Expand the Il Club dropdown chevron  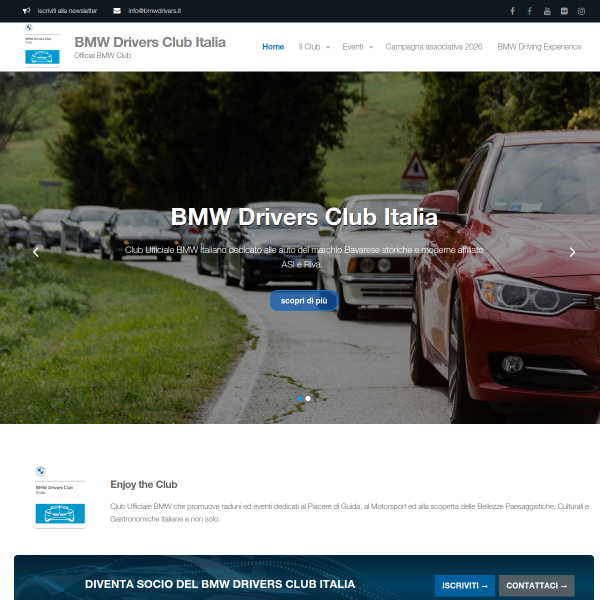(x=328, y=47)
